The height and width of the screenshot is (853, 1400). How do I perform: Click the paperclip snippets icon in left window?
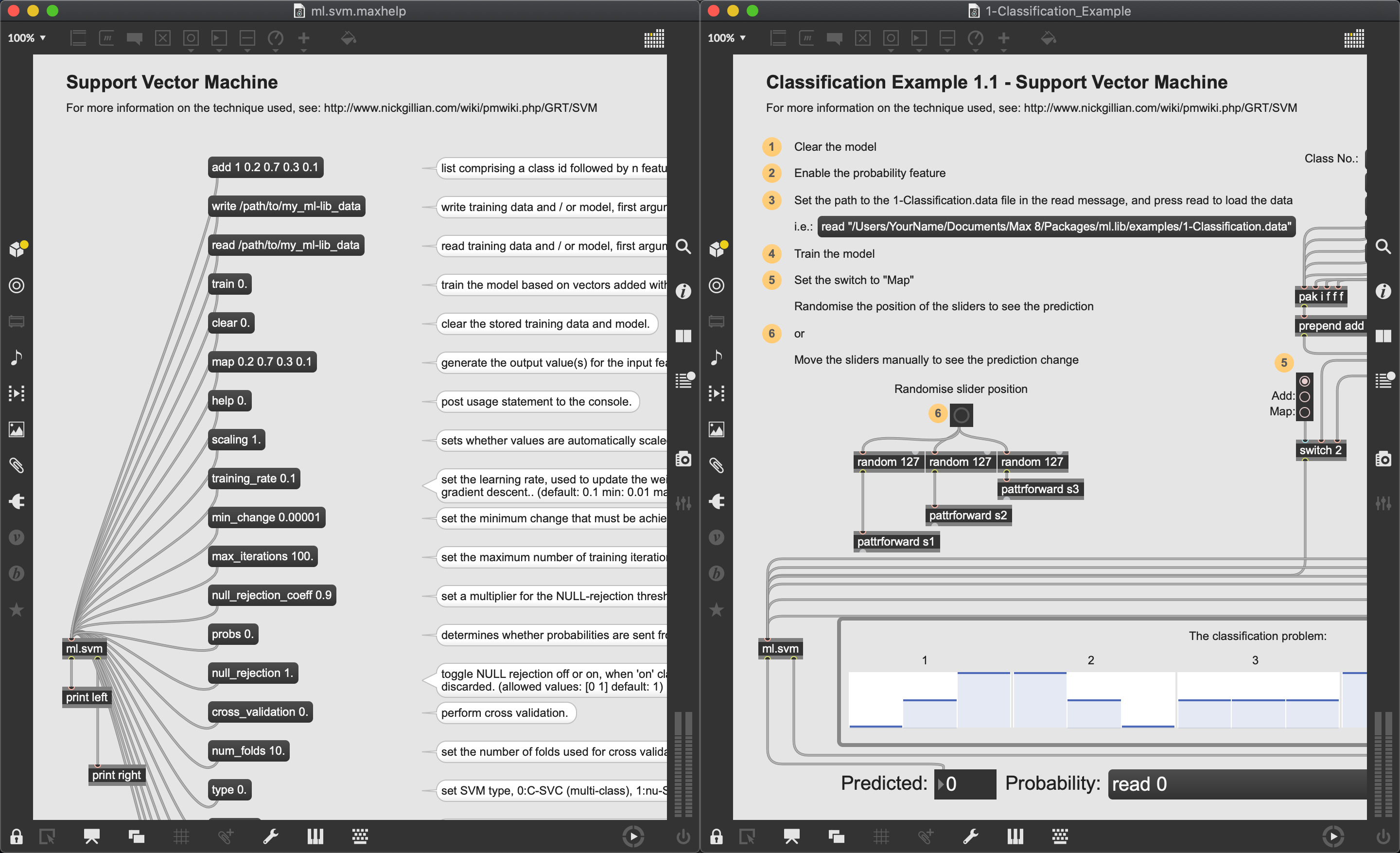[17, 465]
